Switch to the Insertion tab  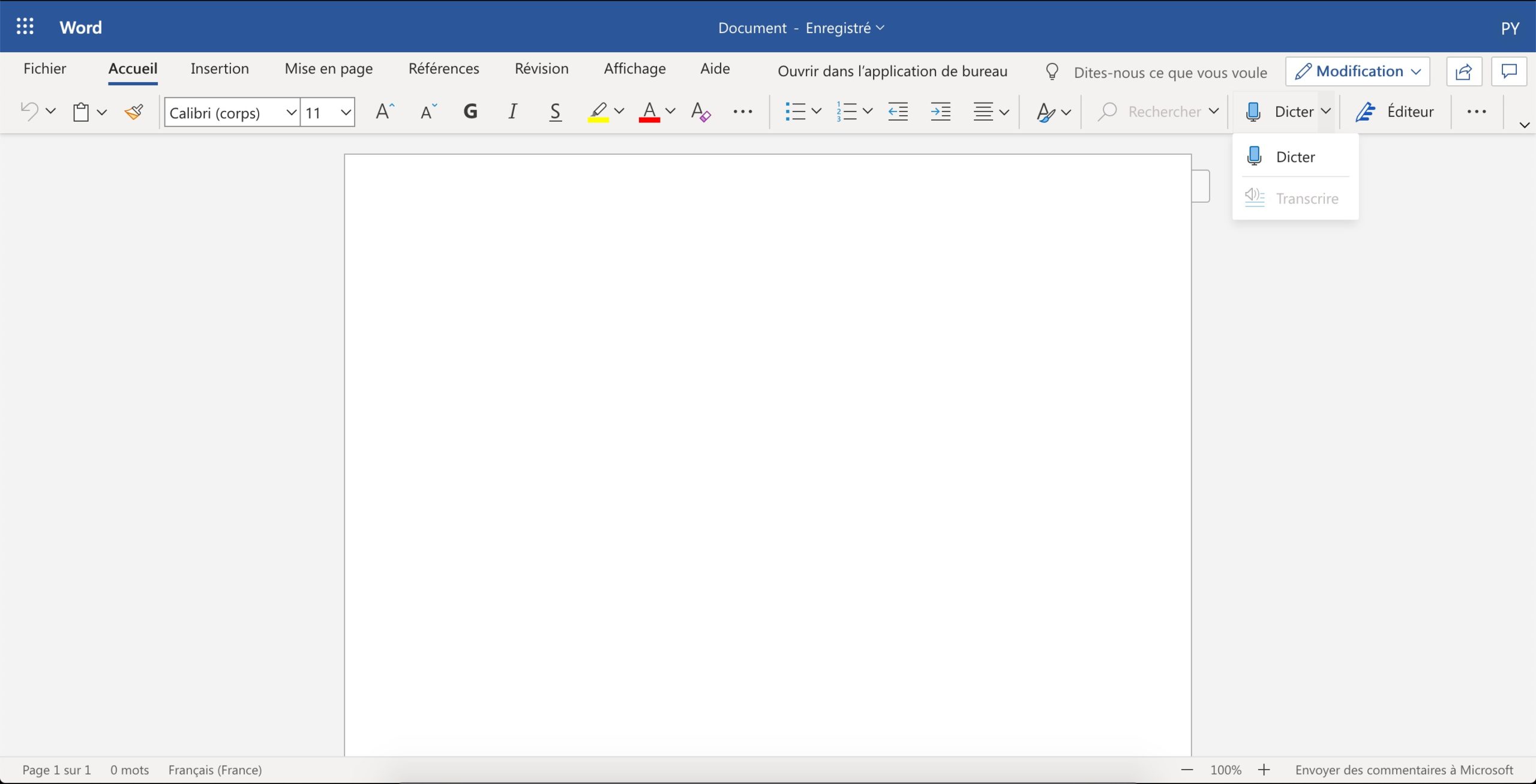[220, 69]
